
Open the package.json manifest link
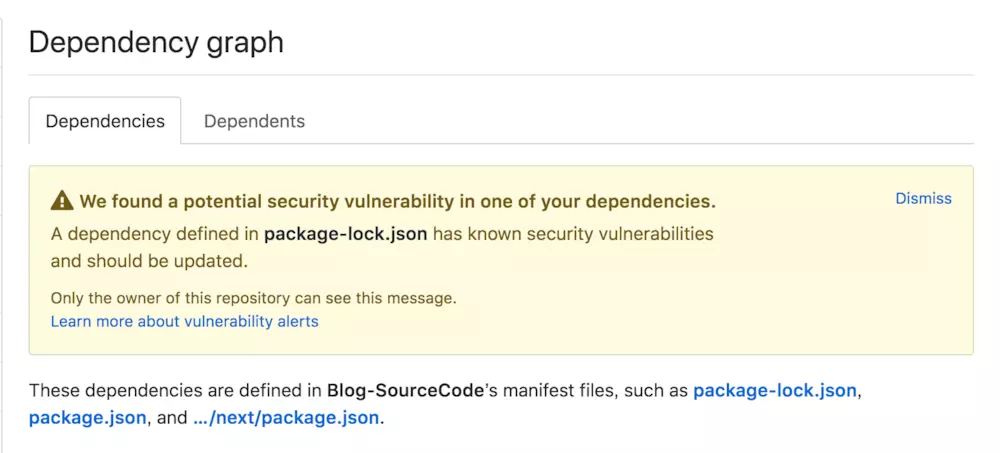tap(87, 418)
